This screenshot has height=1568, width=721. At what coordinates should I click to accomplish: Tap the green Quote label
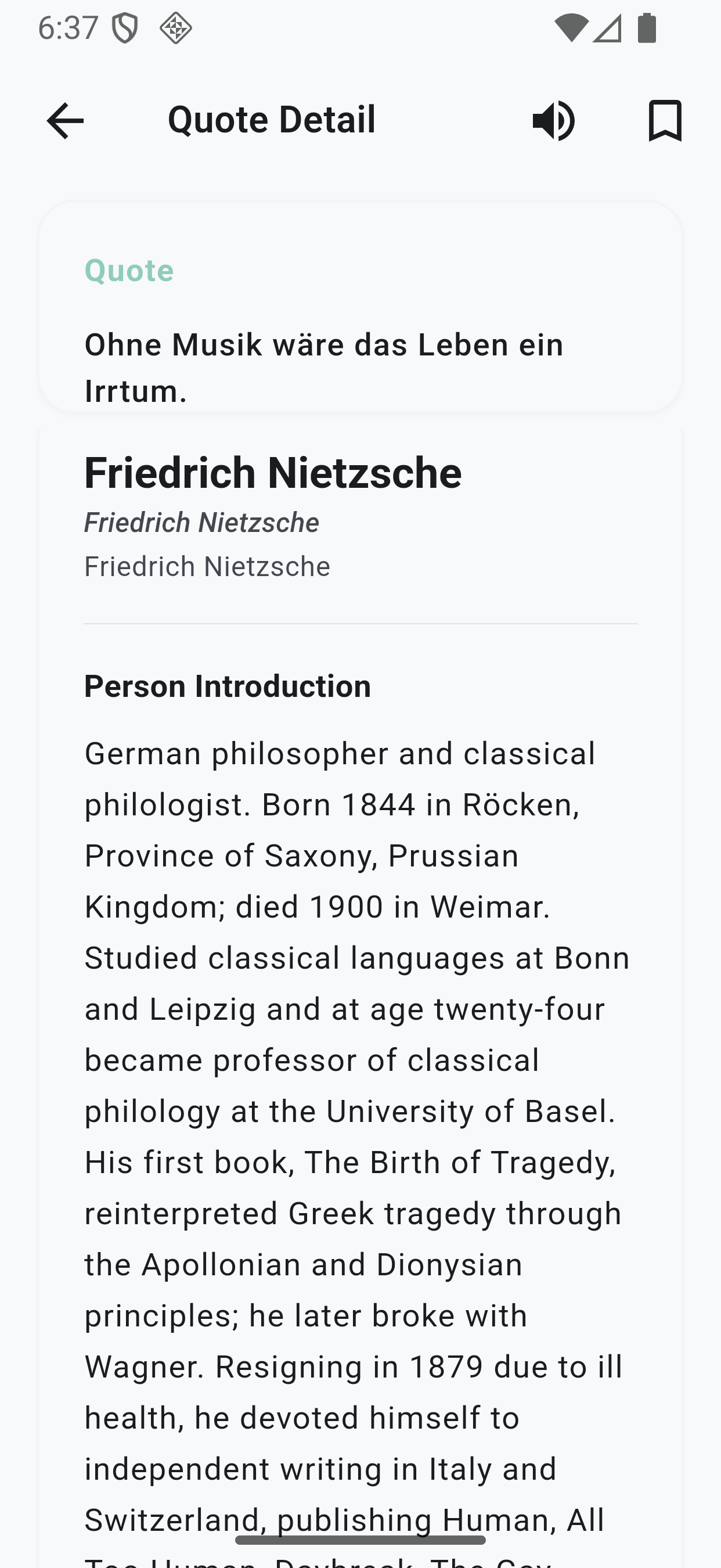(x=129, y=270)
